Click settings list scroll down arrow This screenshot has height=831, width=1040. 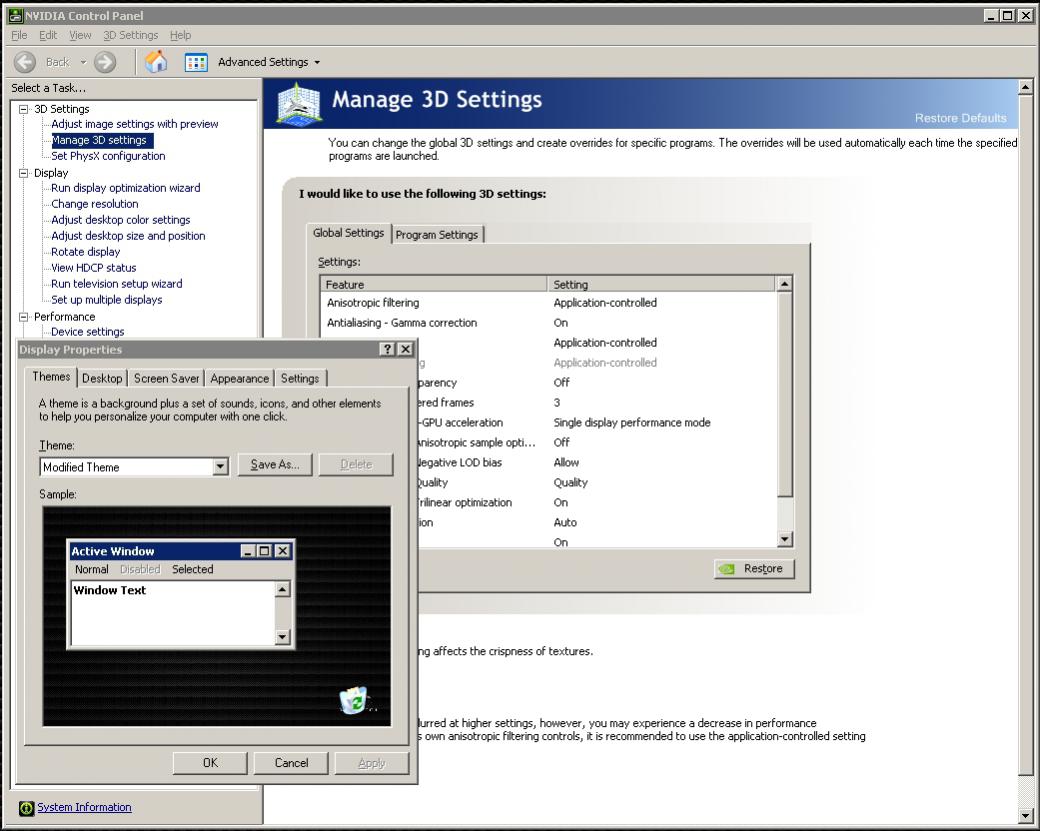(x=785, y=539)
